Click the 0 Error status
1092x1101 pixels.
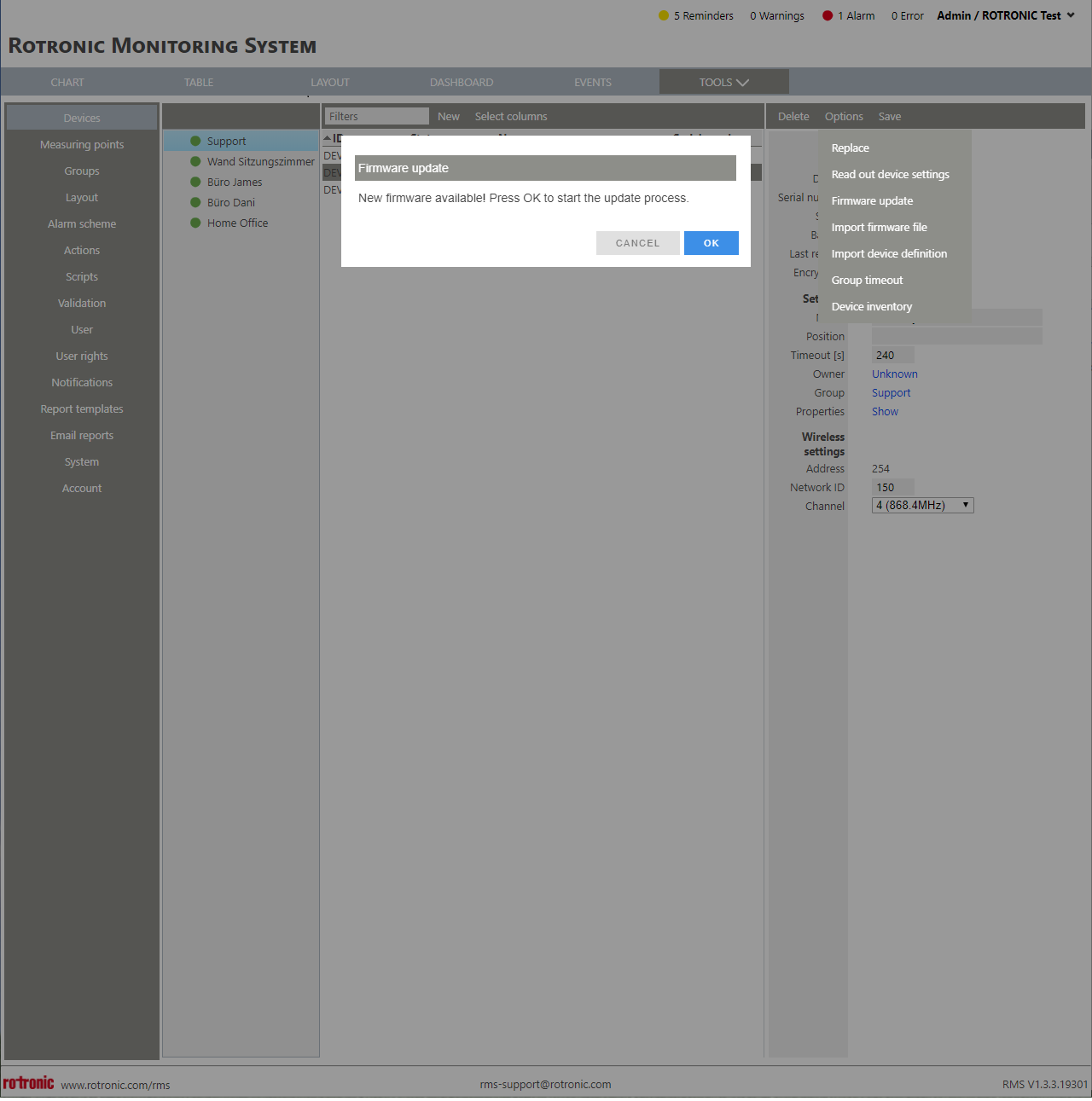[908, 15]
